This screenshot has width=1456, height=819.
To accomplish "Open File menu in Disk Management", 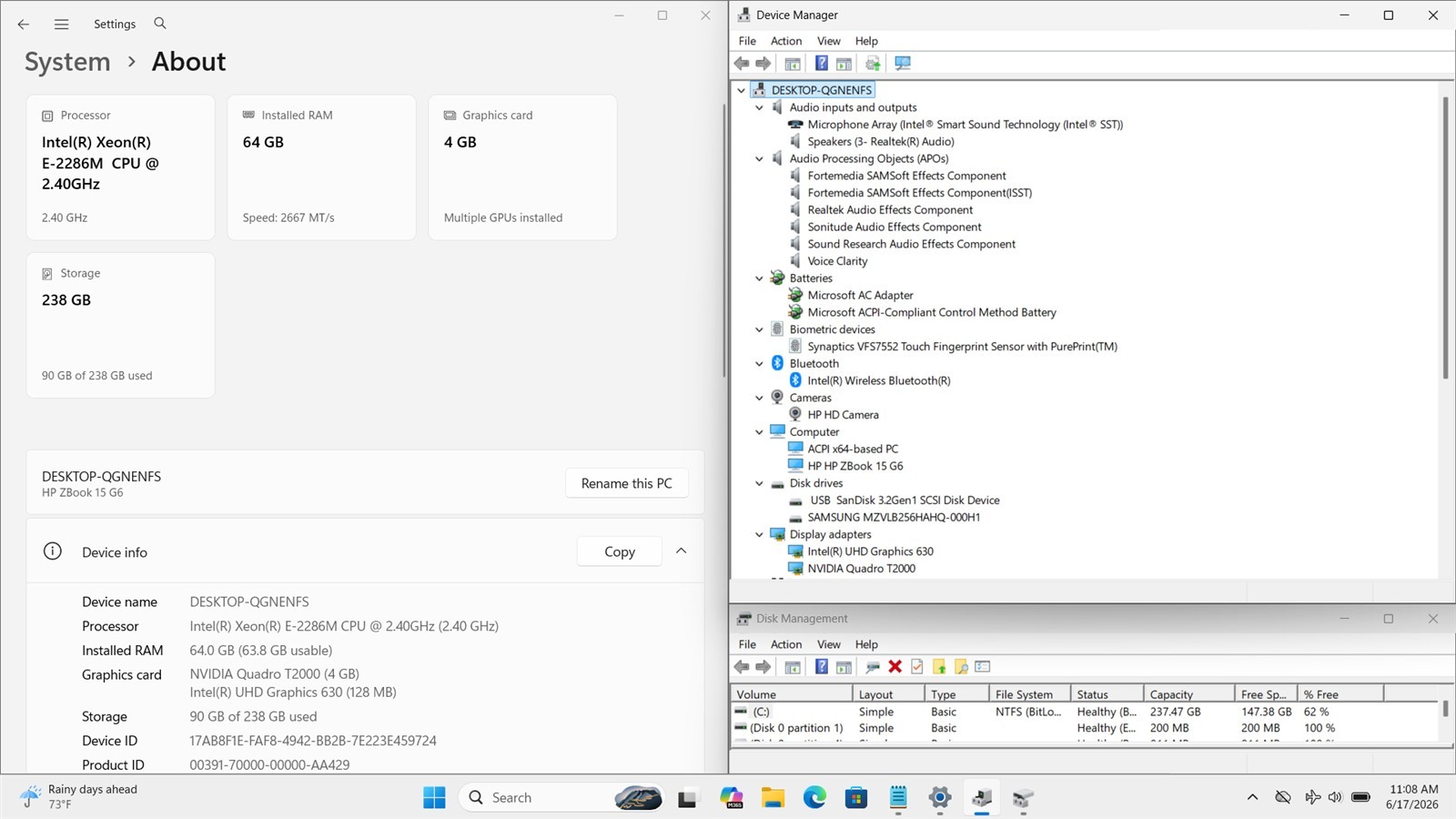I will (x=747, y=644).
